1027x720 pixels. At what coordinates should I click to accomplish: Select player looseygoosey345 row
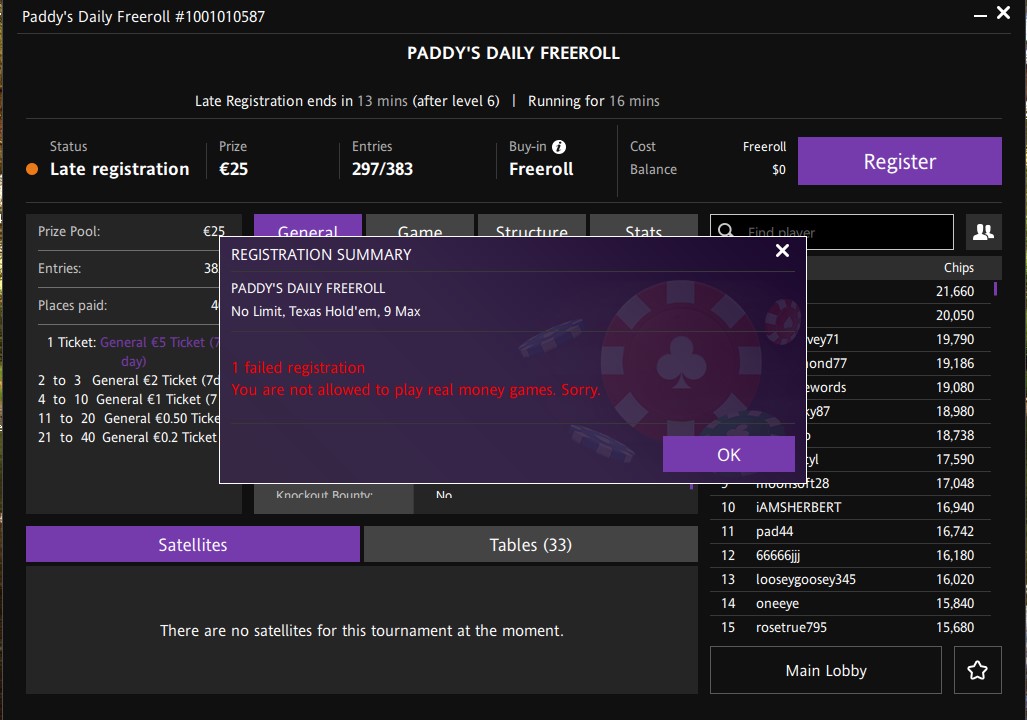850,579
